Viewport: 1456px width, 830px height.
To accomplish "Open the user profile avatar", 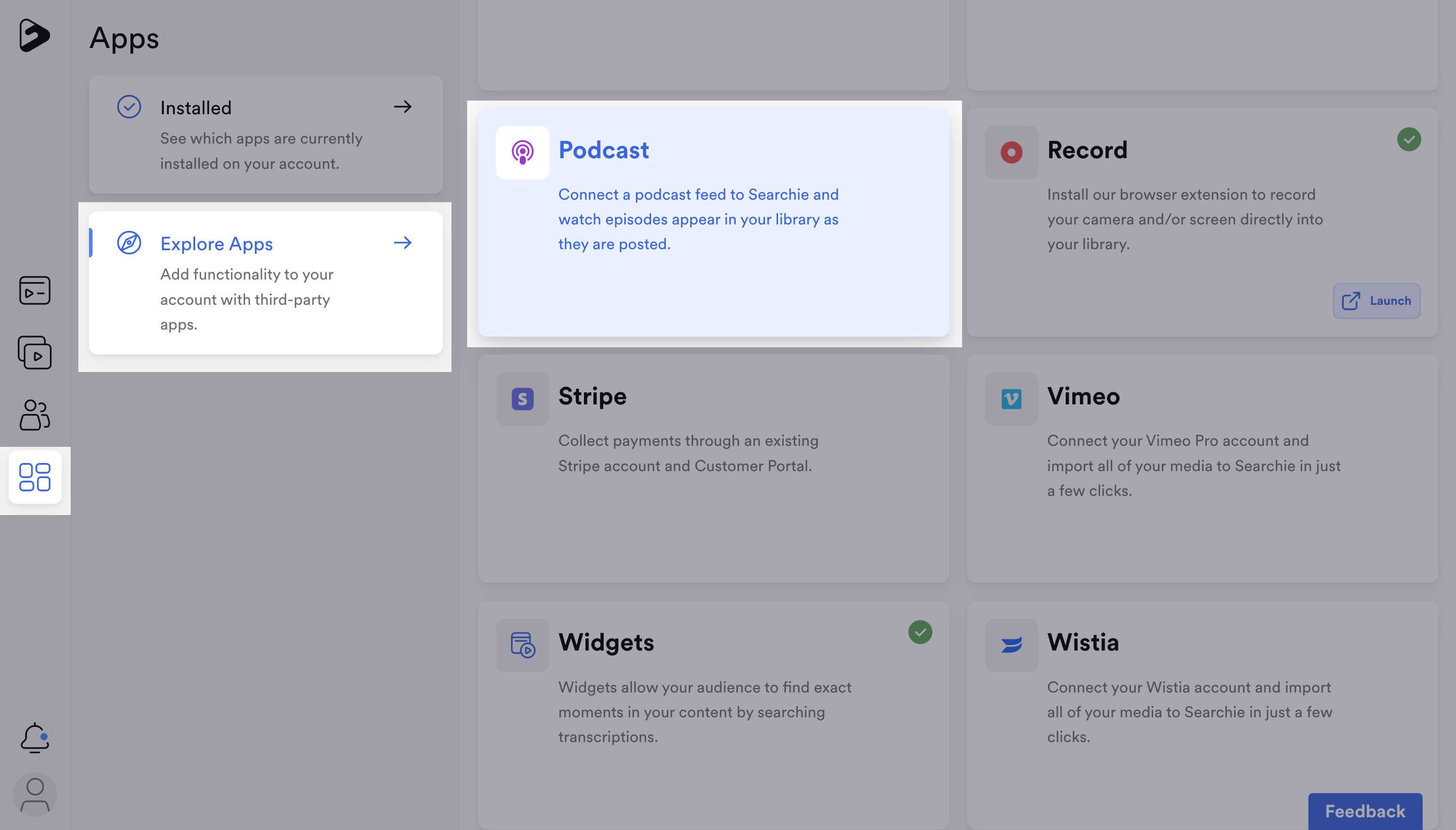I will (35, 794).
